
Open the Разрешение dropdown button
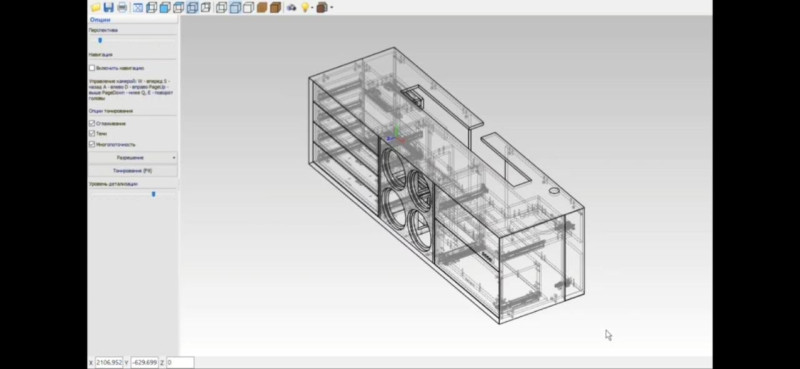pos(133,158)
